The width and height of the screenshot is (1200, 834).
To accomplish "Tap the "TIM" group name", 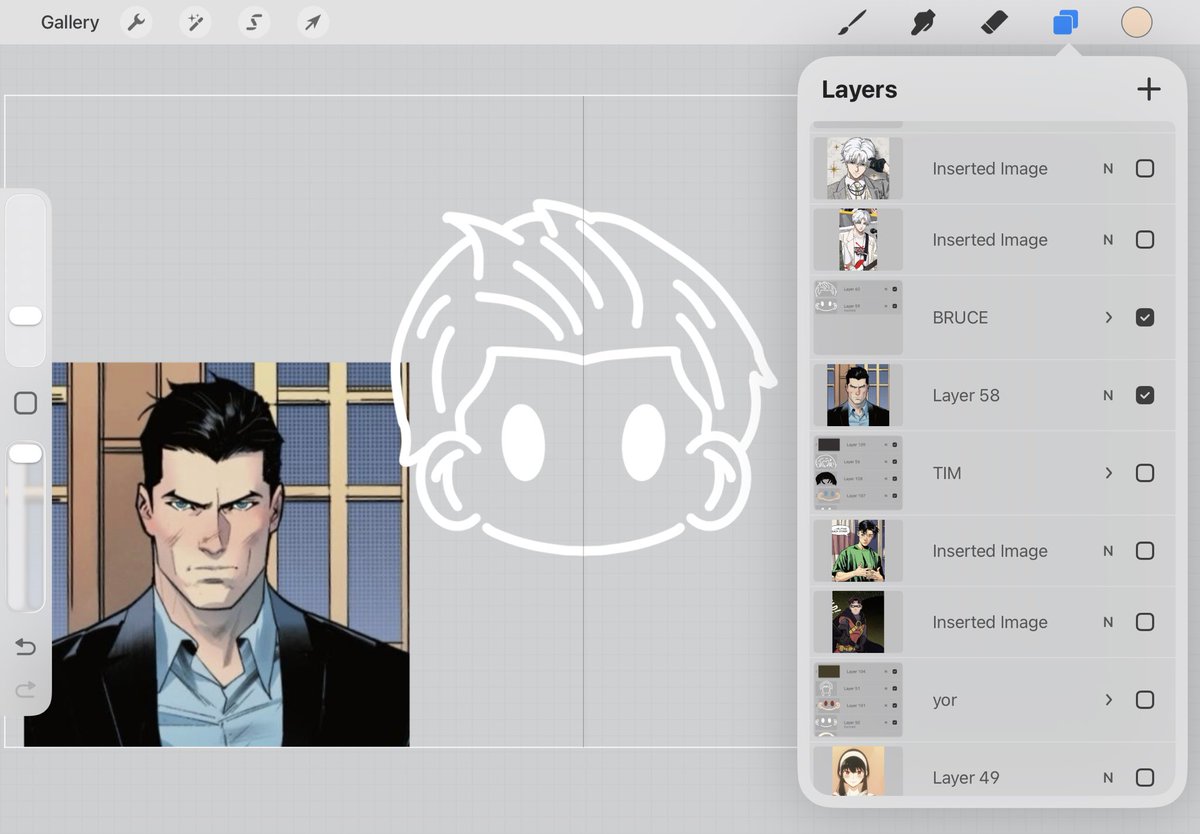I will pos(947,473).
